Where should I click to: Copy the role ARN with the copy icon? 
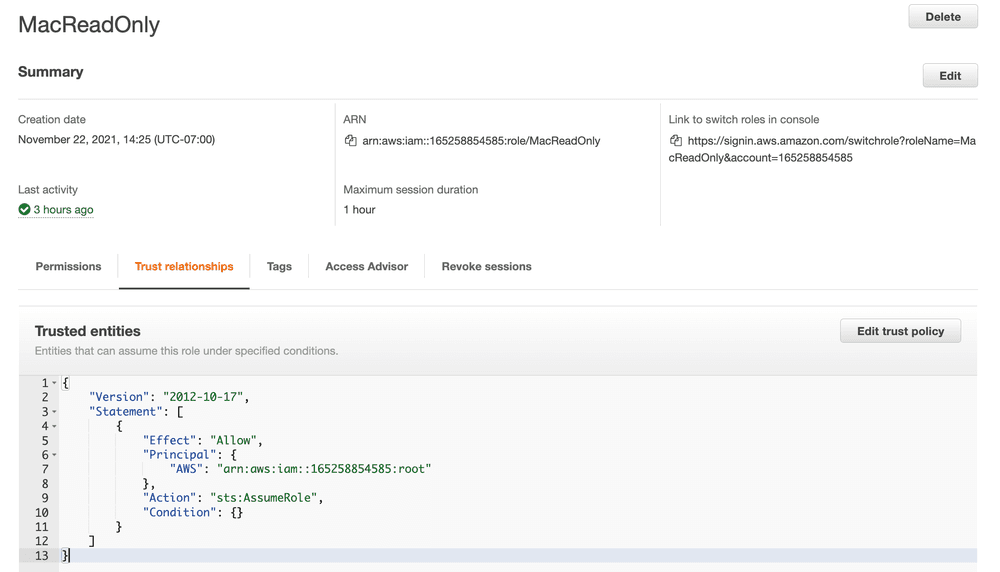(350, 140)
